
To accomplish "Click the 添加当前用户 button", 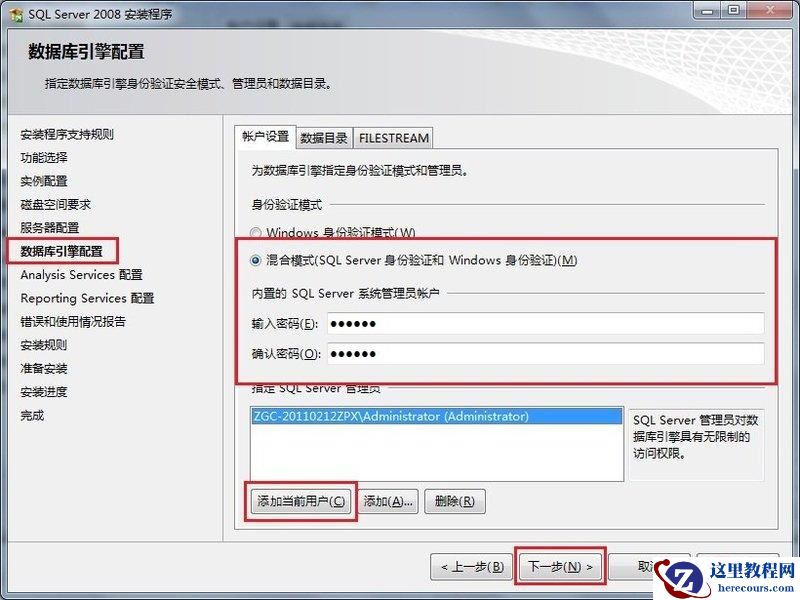I will click(301, 502).
